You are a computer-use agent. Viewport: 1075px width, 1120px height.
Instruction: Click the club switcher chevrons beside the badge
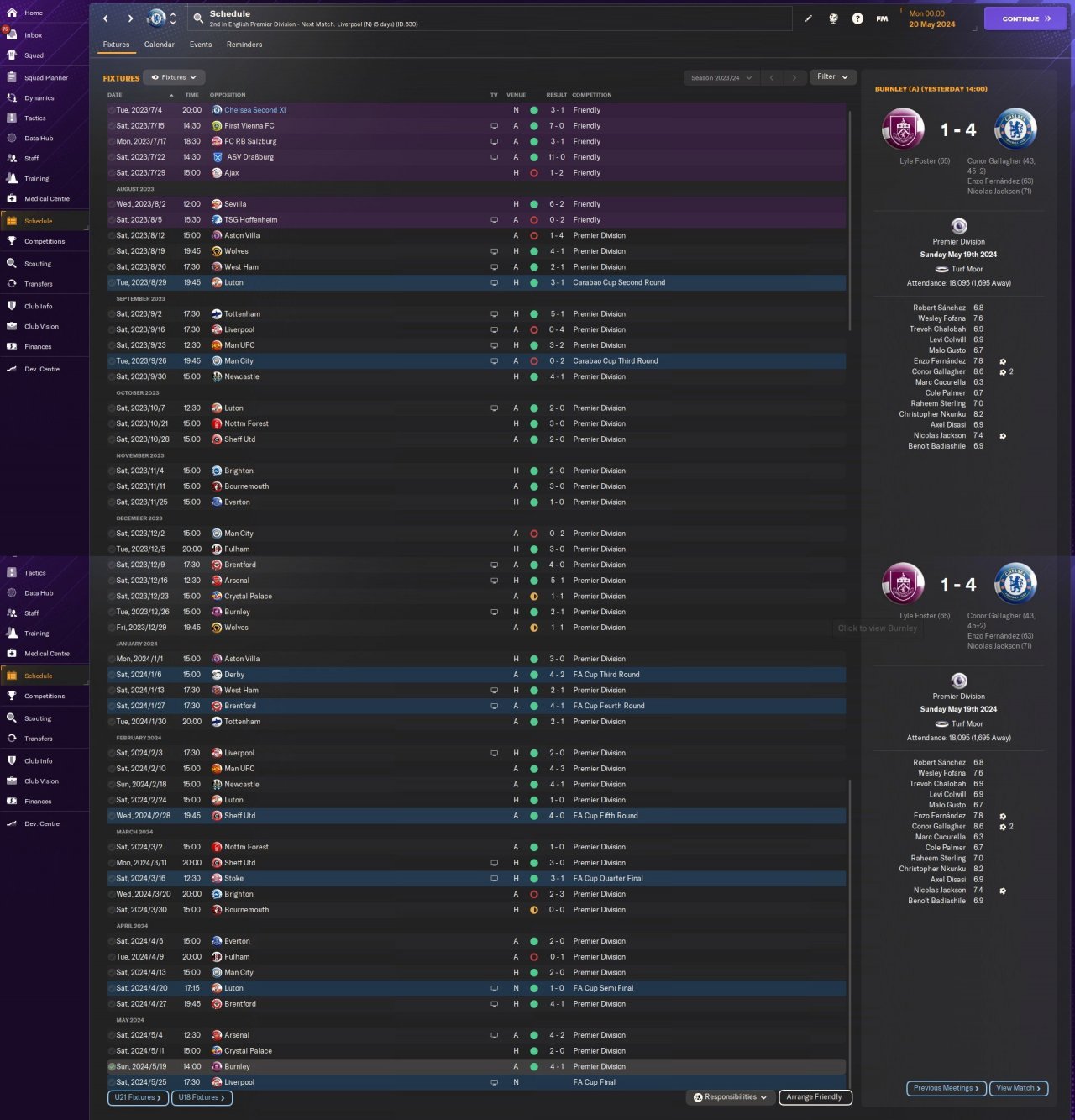pos(173,18)
